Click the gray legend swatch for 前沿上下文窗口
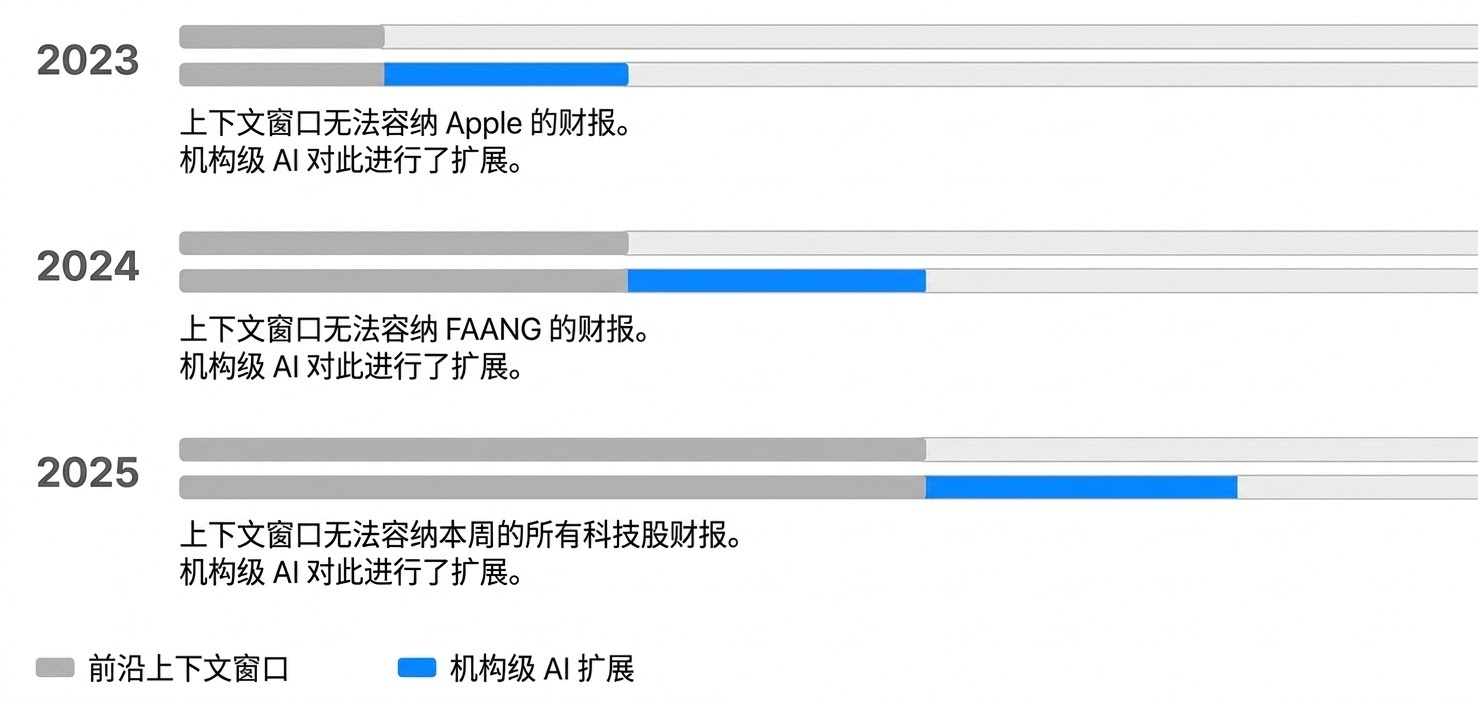This screenshot has height=704, width=1478. point(55,668)
